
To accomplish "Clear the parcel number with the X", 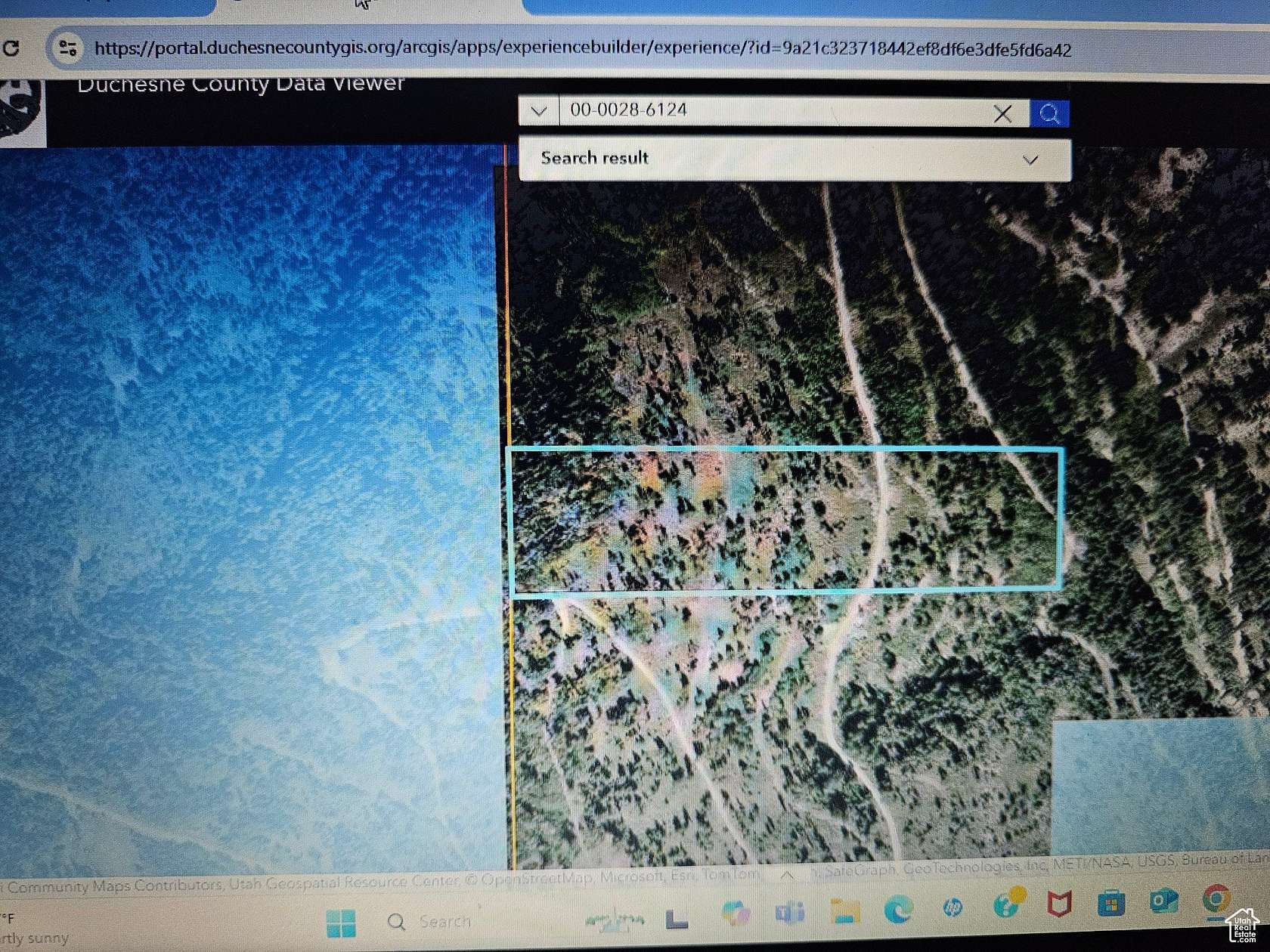I will click(1002, 114).
